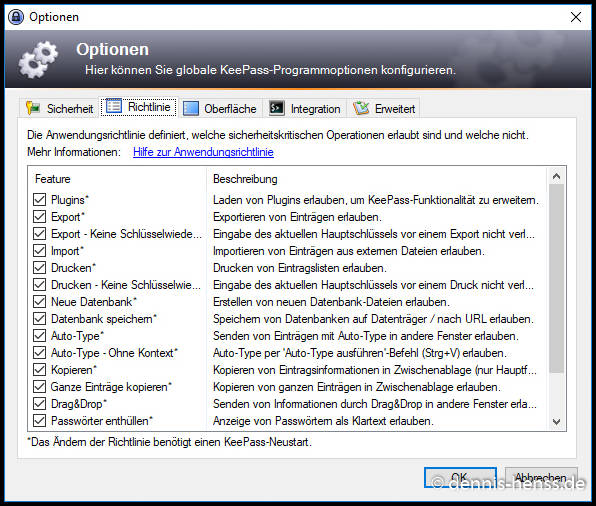
Task: Click the Sicherheit tab flag icon
Action: (33, 108)
